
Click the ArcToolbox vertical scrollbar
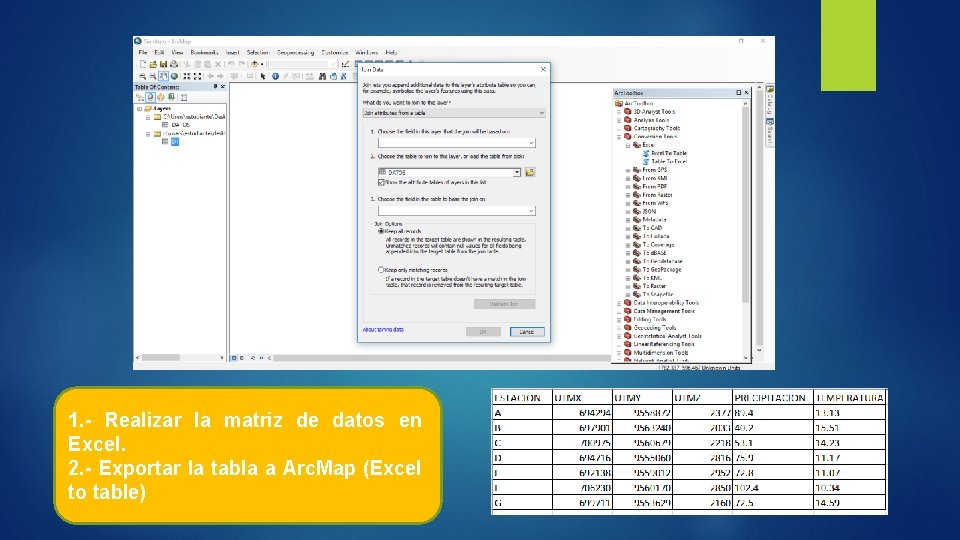(745, 231)
